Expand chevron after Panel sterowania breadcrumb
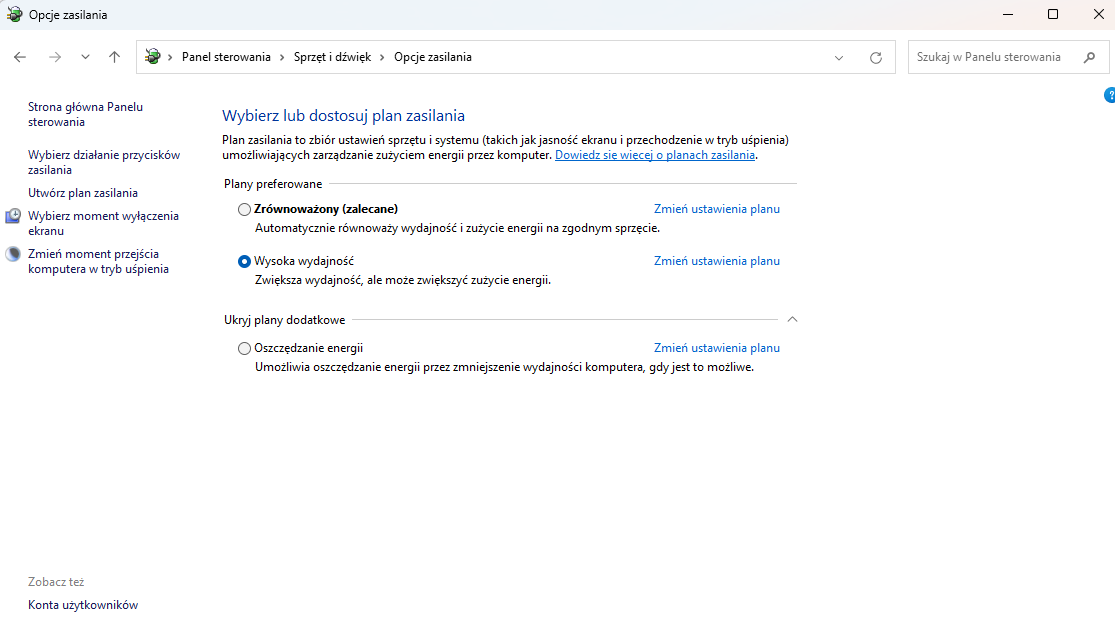The width and height of the screenshot is (1115, 619). [282, 57]
